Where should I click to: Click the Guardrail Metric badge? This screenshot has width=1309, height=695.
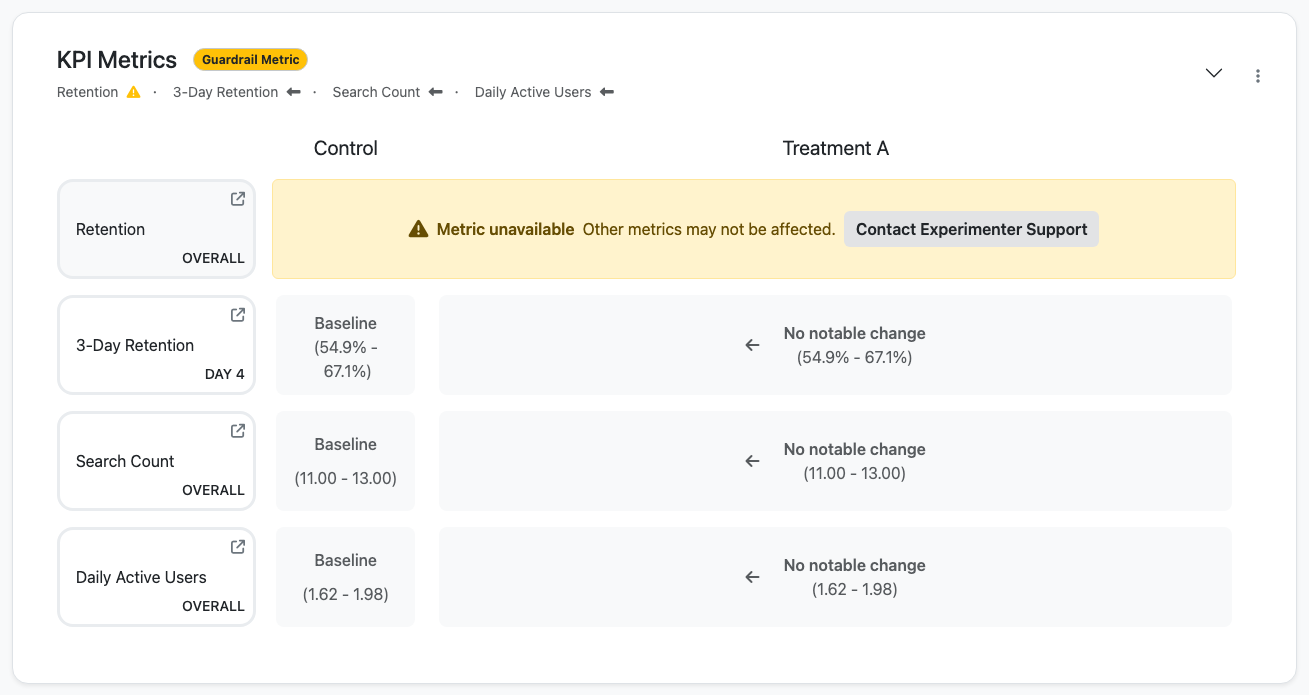[x=250, y=60]
